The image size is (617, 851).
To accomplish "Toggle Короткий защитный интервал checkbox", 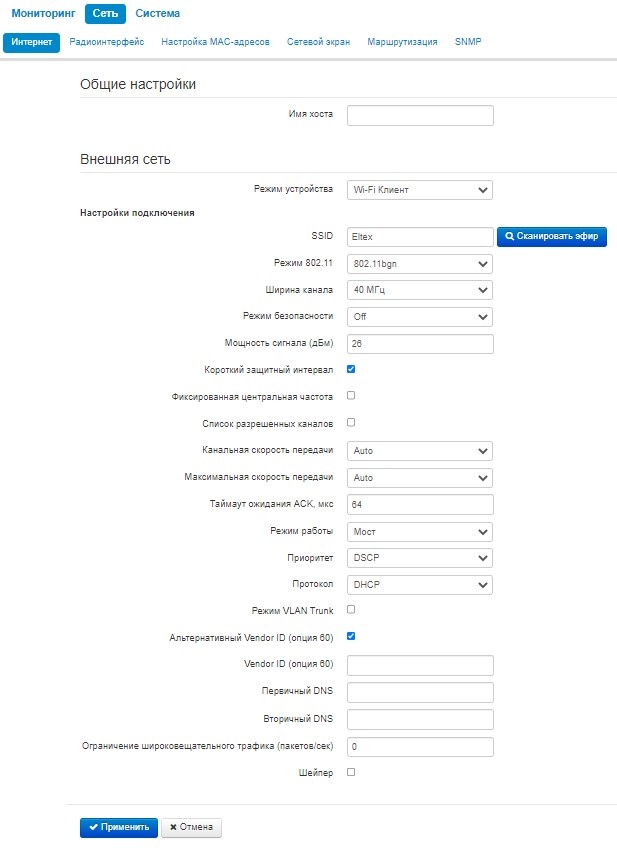I will click(351, 369).
